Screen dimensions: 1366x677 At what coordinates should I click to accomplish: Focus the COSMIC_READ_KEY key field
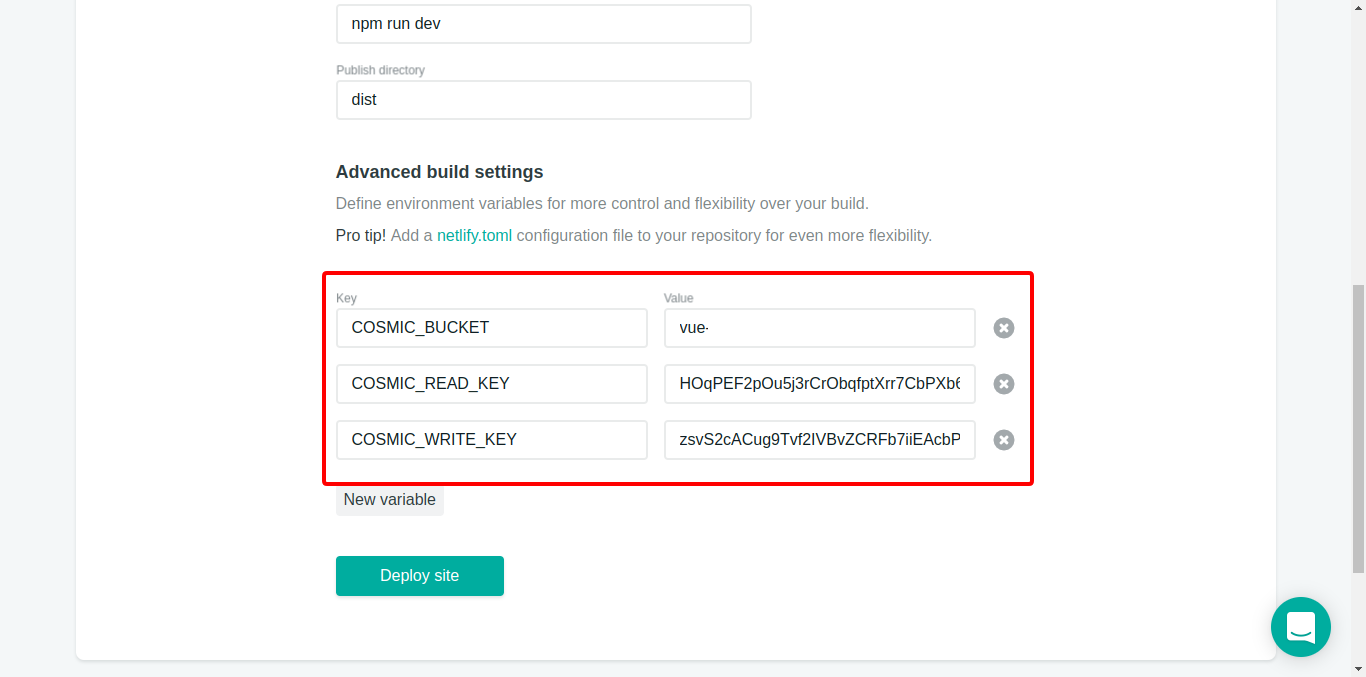click(x=491, y=384)
